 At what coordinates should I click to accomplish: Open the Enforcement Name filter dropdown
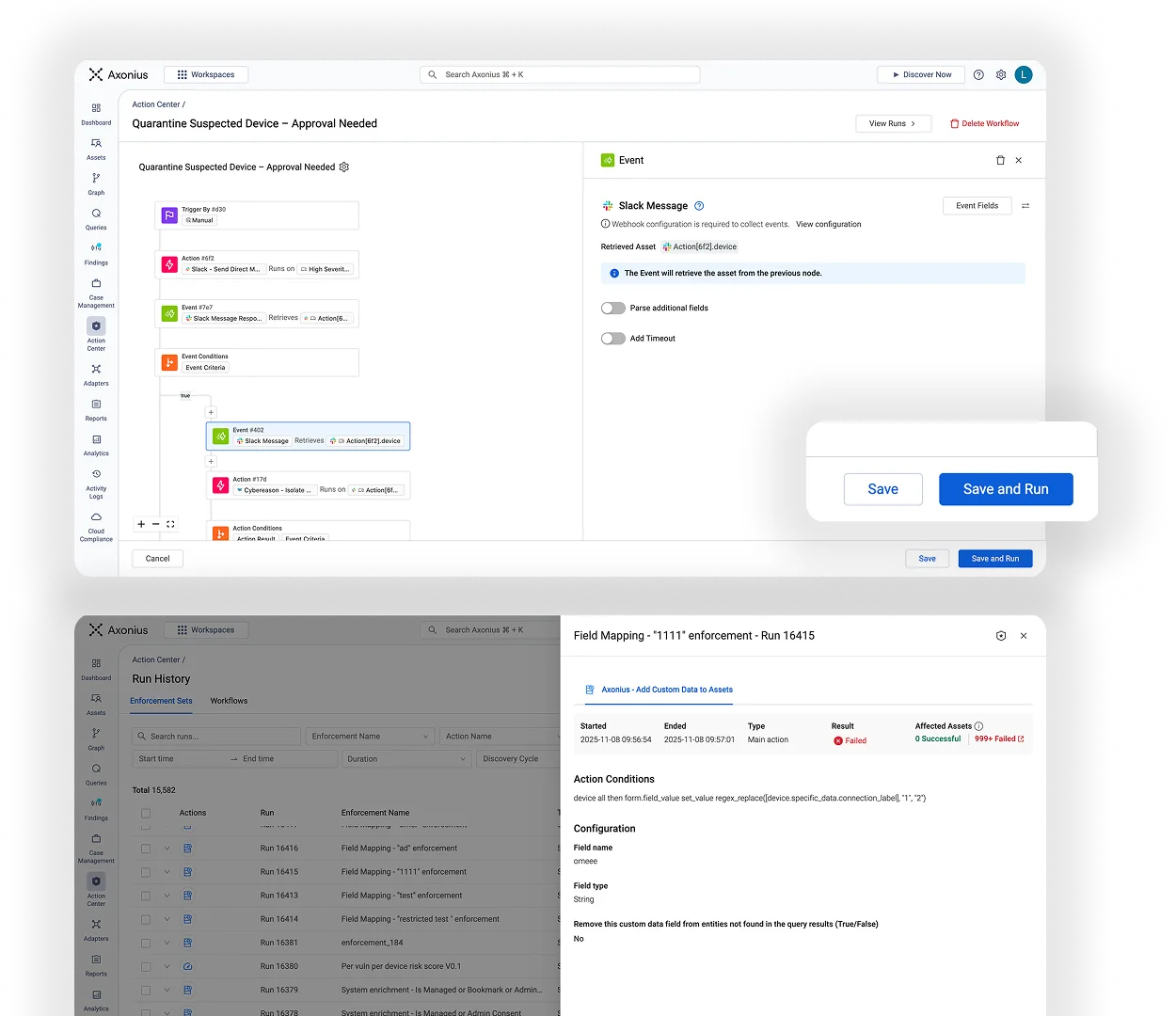(x=370, y=737)
